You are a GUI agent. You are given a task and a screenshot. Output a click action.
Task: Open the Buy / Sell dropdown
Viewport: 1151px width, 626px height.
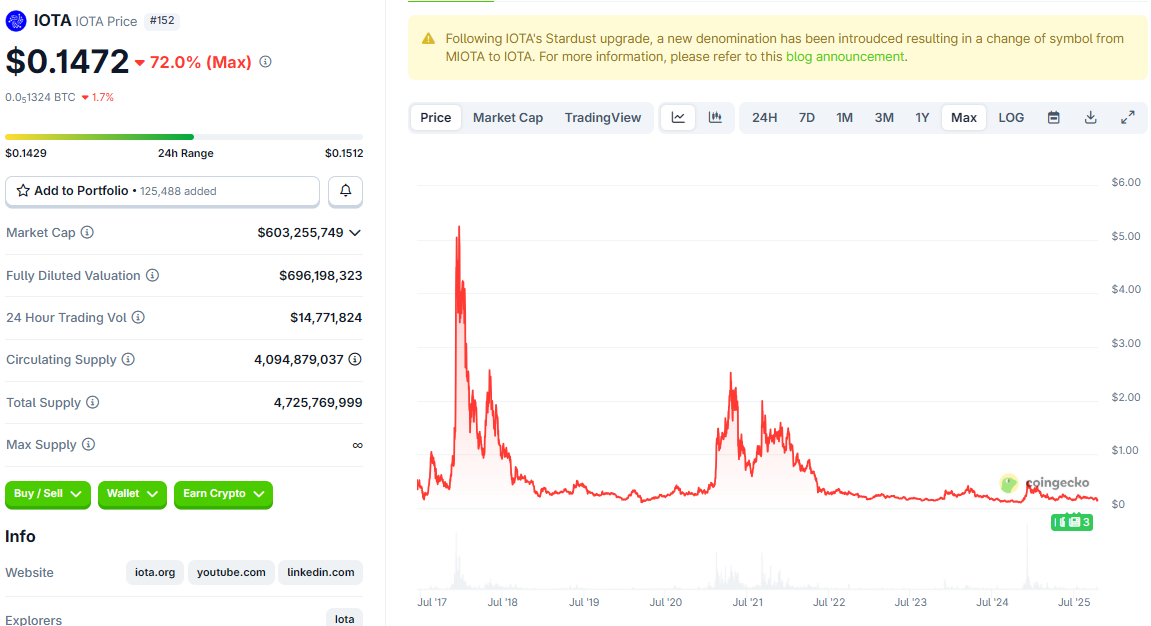(48, 494)
